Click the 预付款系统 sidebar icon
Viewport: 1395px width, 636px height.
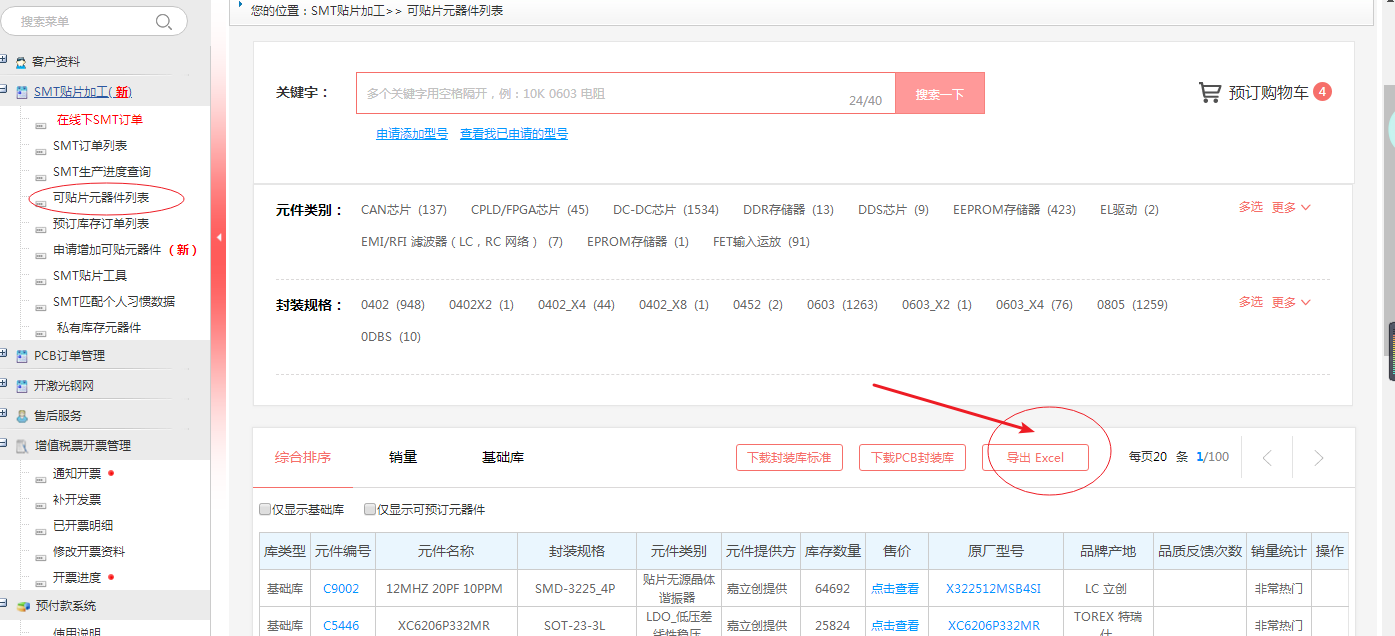point(21,606)
